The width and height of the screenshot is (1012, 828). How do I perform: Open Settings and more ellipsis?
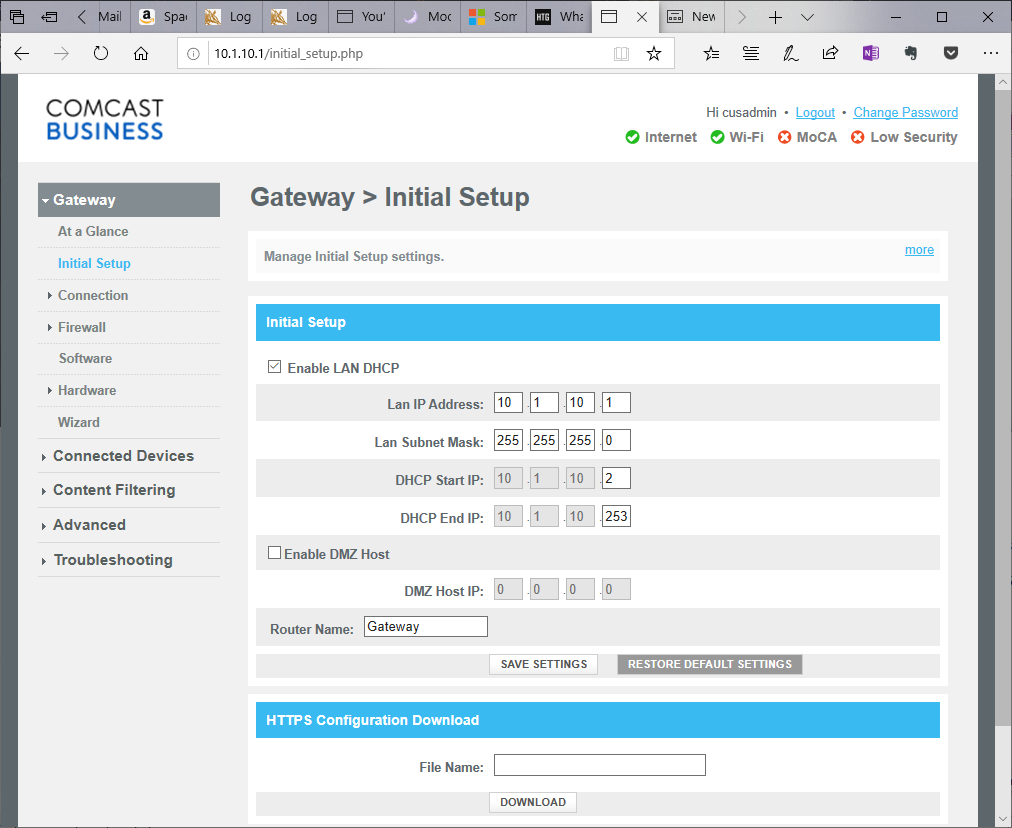click(x=991, y=53)
